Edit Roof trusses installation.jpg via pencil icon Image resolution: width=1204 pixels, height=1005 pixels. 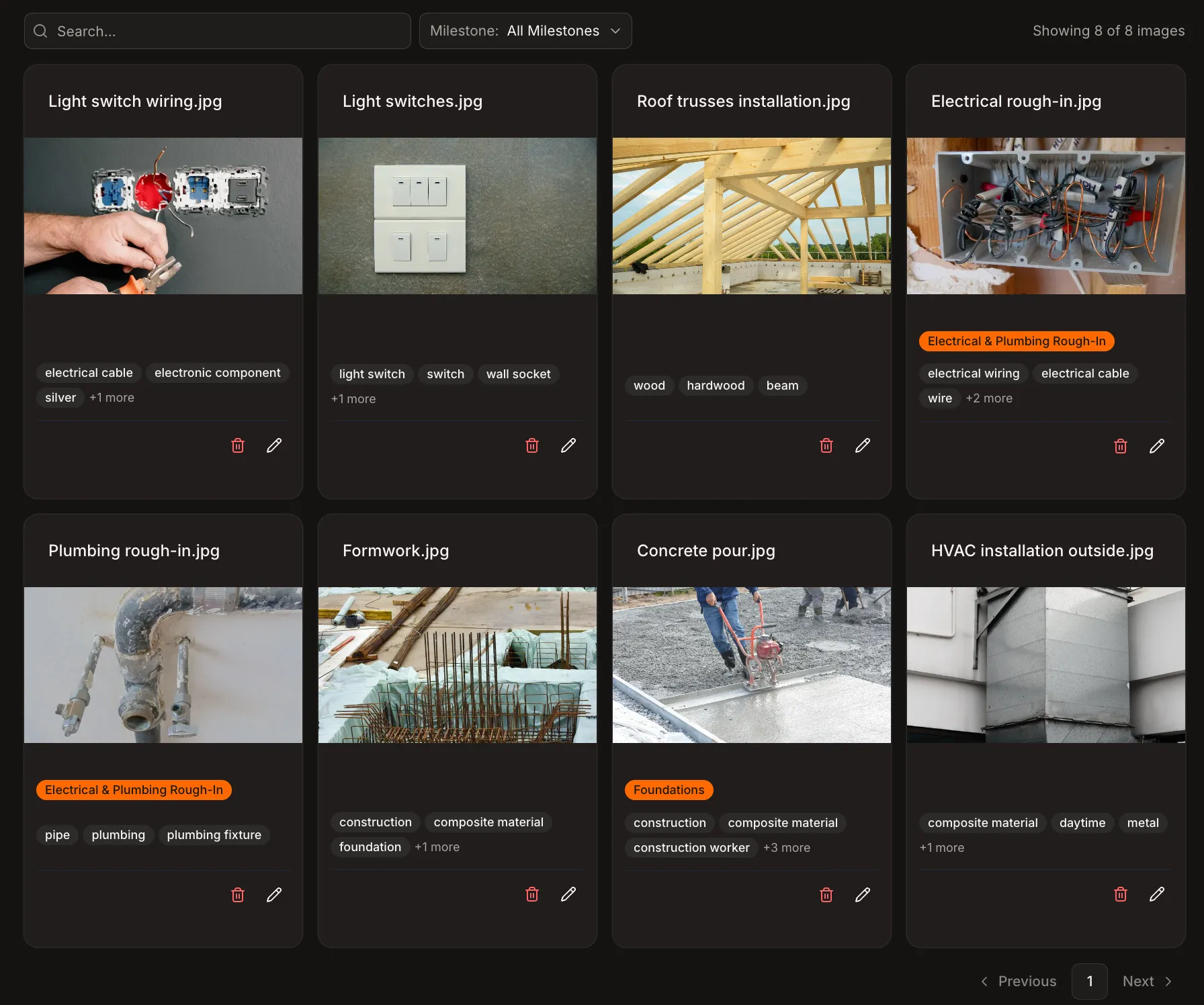click(x=863, y=445)
